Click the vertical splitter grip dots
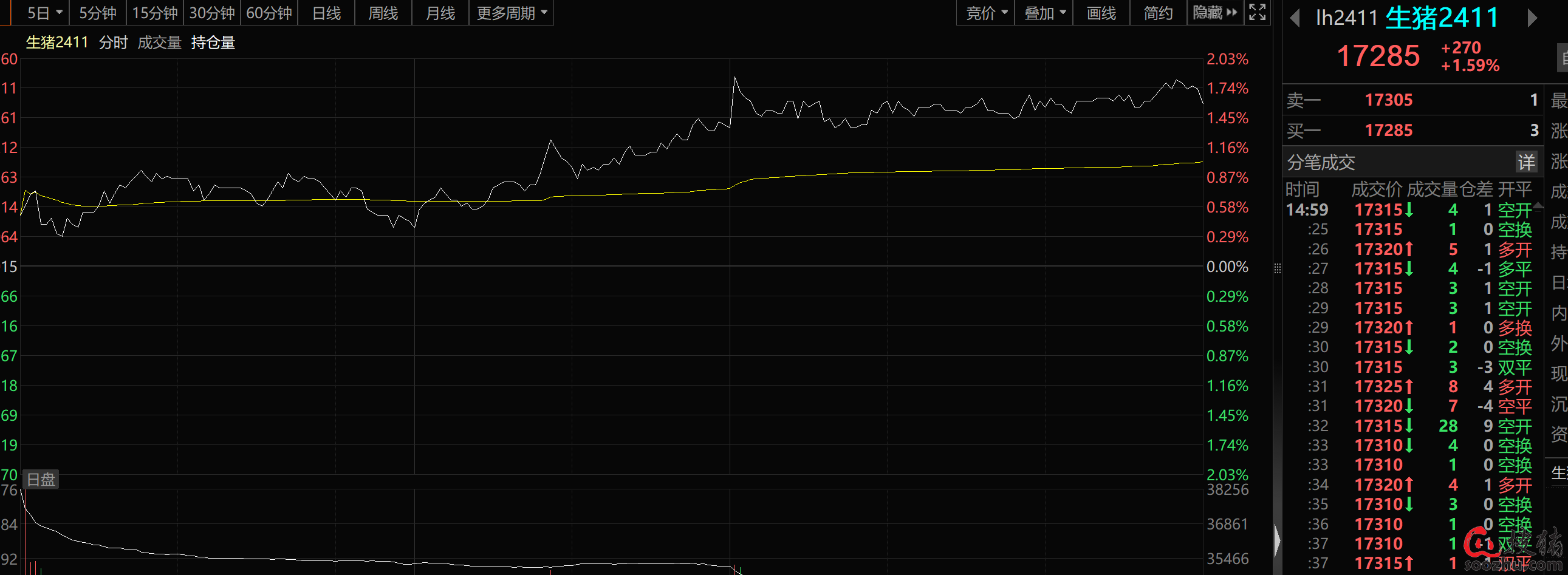Image resolution: width=1568 pixels, height=575 pixels. coord(1277,268)
